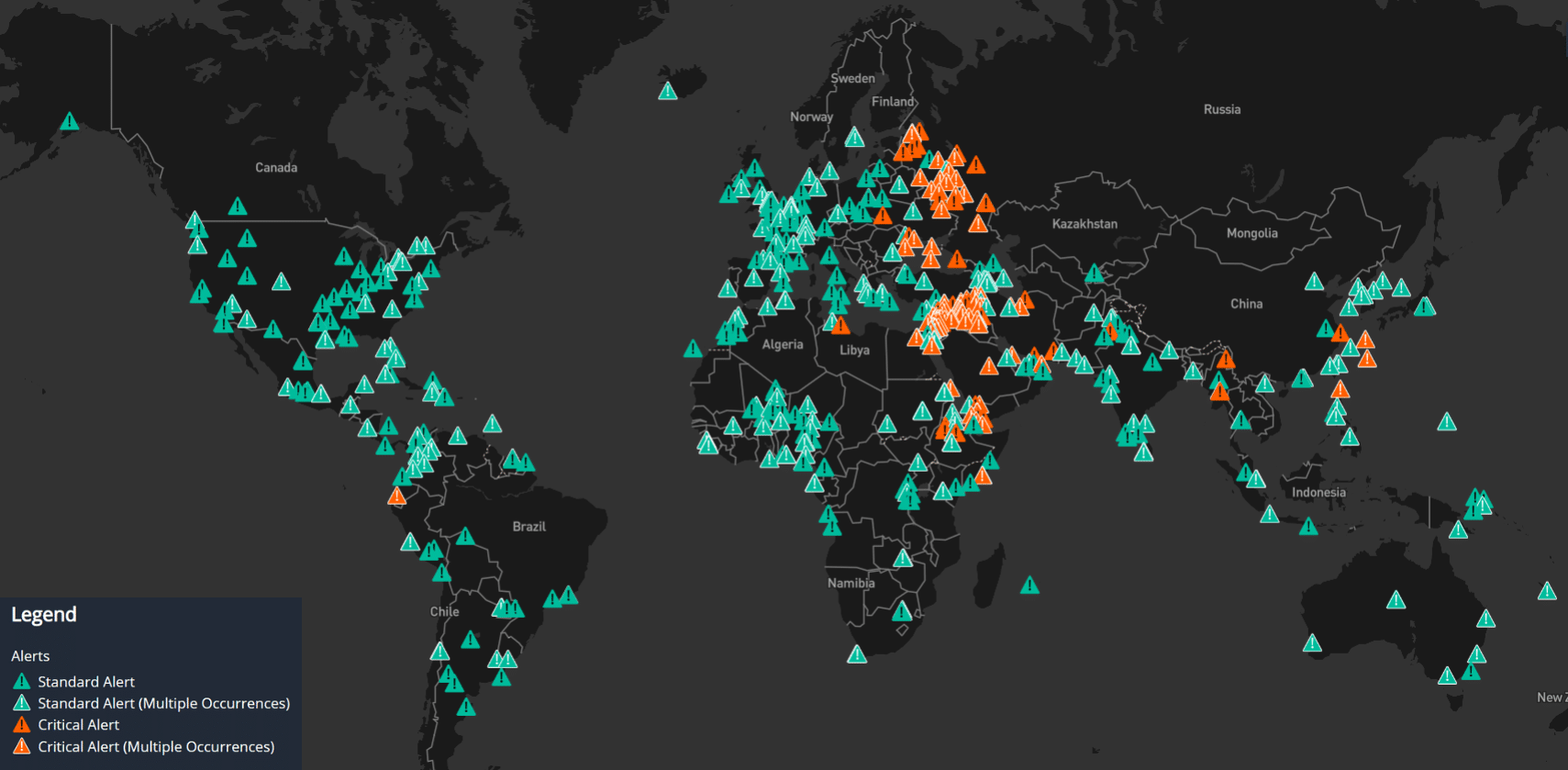The width and height of the screenshot is (1568, 770).
Task: Click the alert icon just below Canada label
Action: [x=238, y=206]
